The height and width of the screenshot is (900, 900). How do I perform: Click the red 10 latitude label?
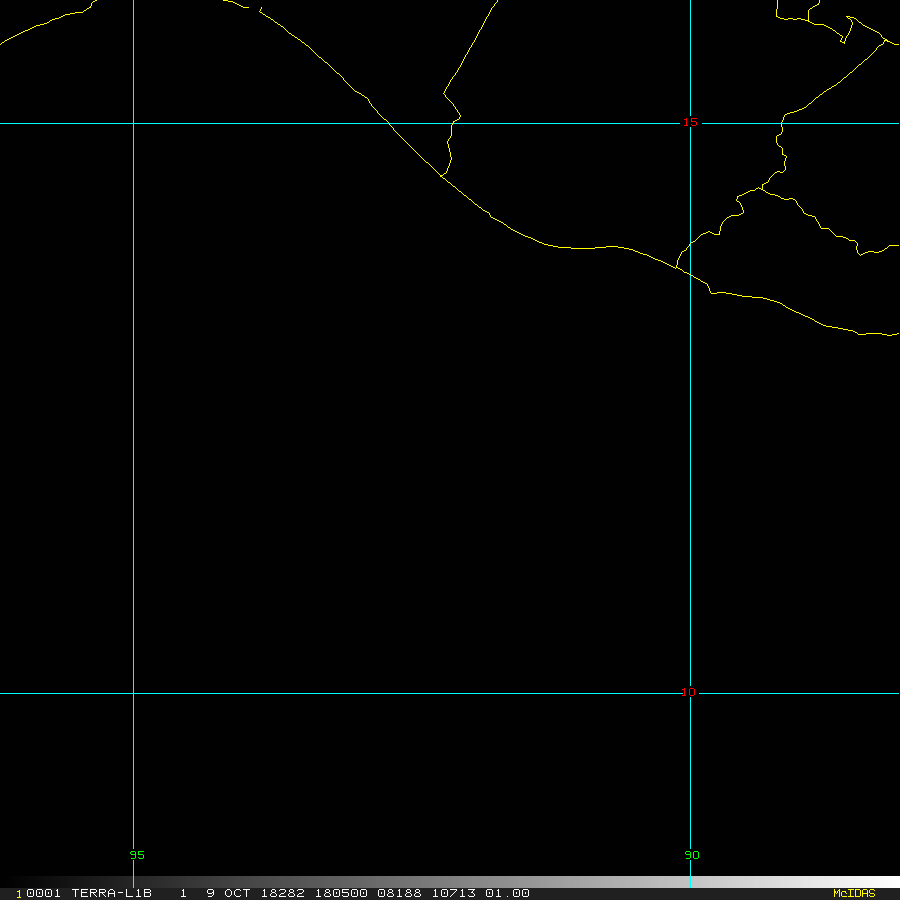688,692
